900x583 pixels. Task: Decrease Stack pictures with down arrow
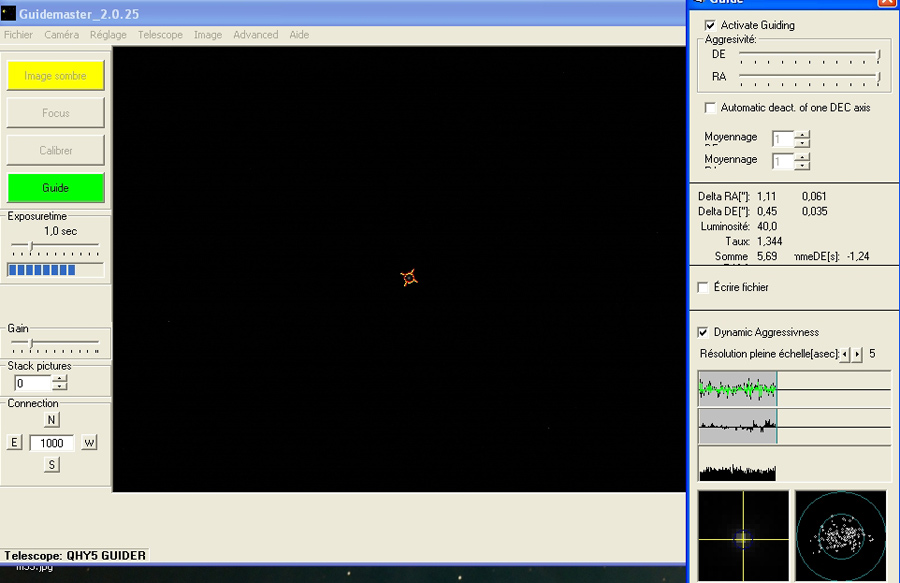pyautogui.click(x=60, y=387)
